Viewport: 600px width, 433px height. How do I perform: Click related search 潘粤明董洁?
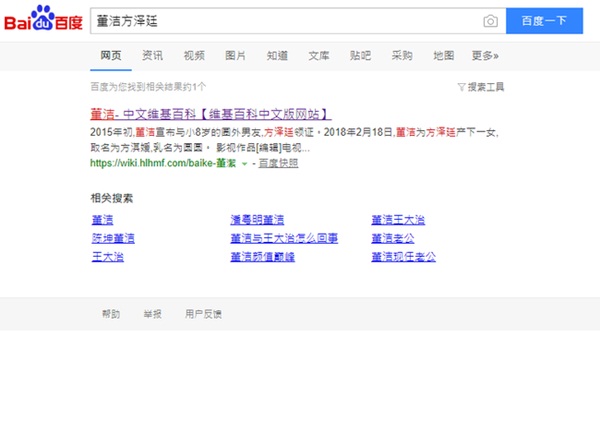(x=258, y=220)
